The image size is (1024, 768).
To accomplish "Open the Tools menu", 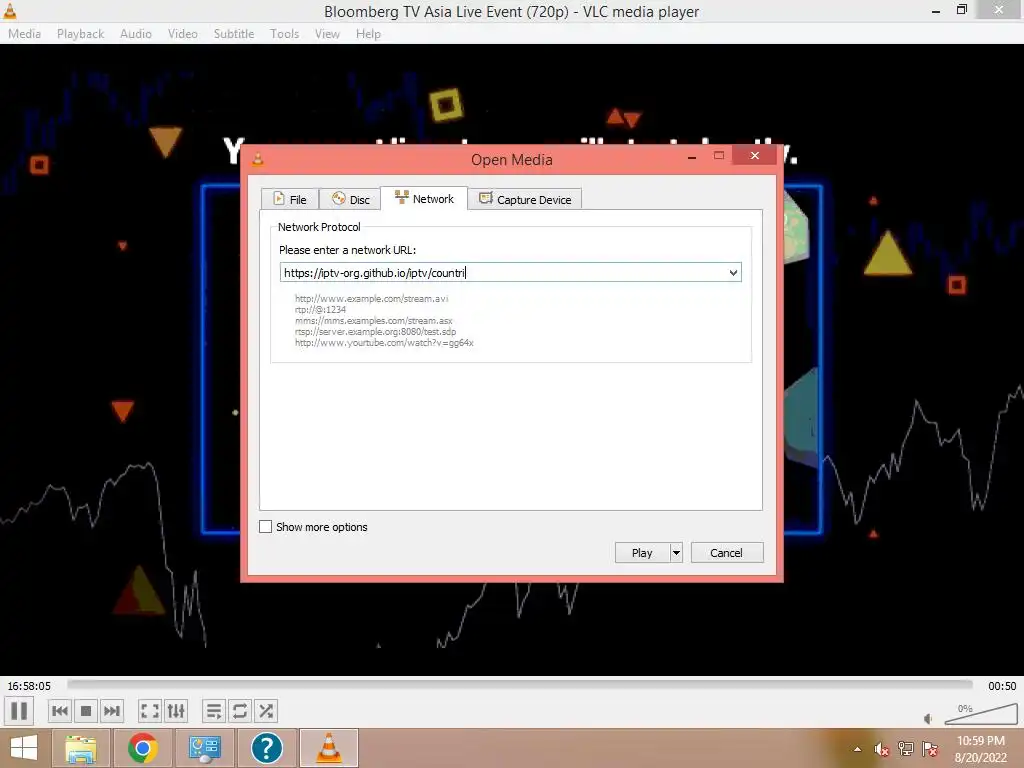I will 285,34.
